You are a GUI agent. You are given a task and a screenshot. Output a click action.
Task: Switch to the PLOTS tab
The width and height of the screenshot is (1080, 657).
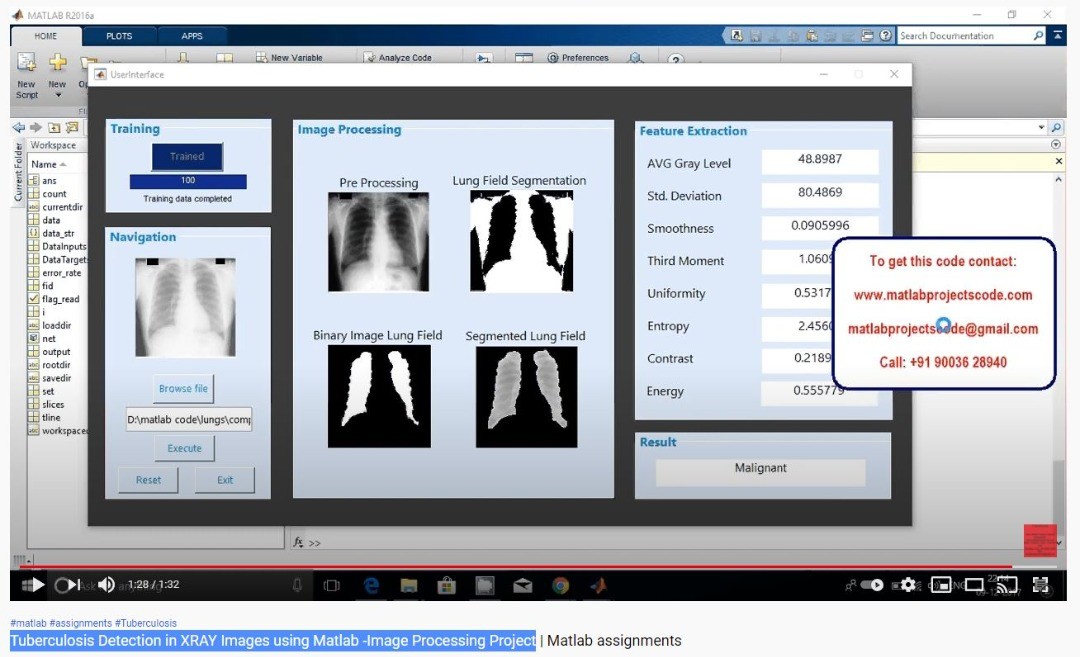click(119, 36)
